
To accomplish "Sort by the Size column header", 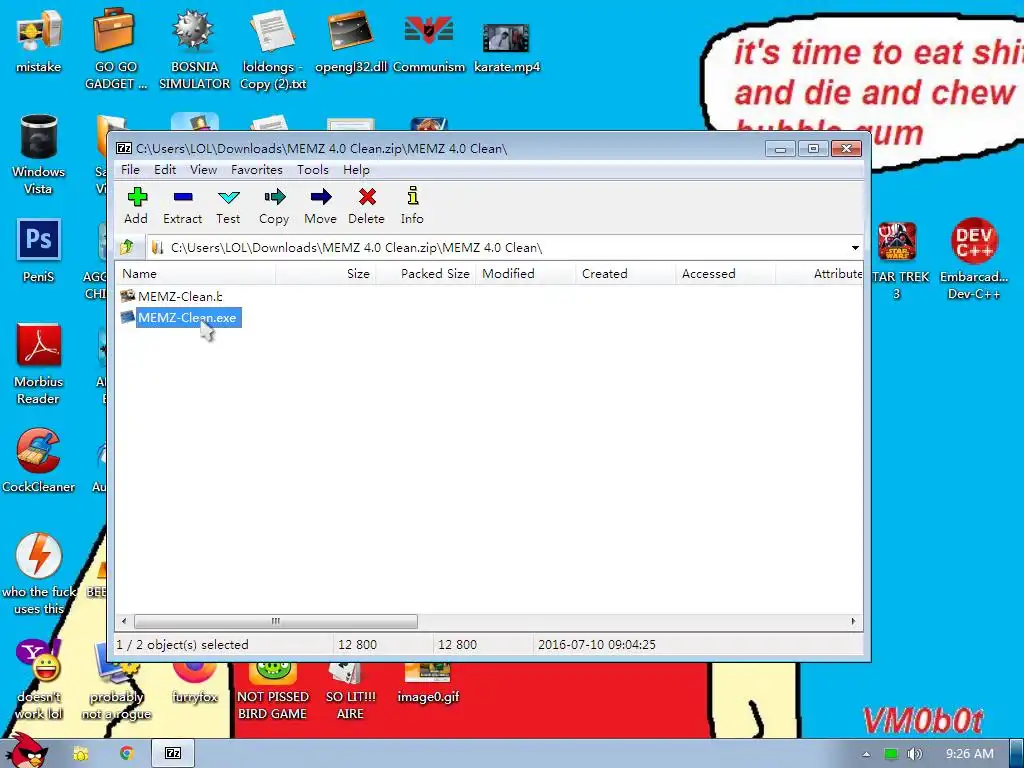I will pyautogui.click(x=325, y=274).
